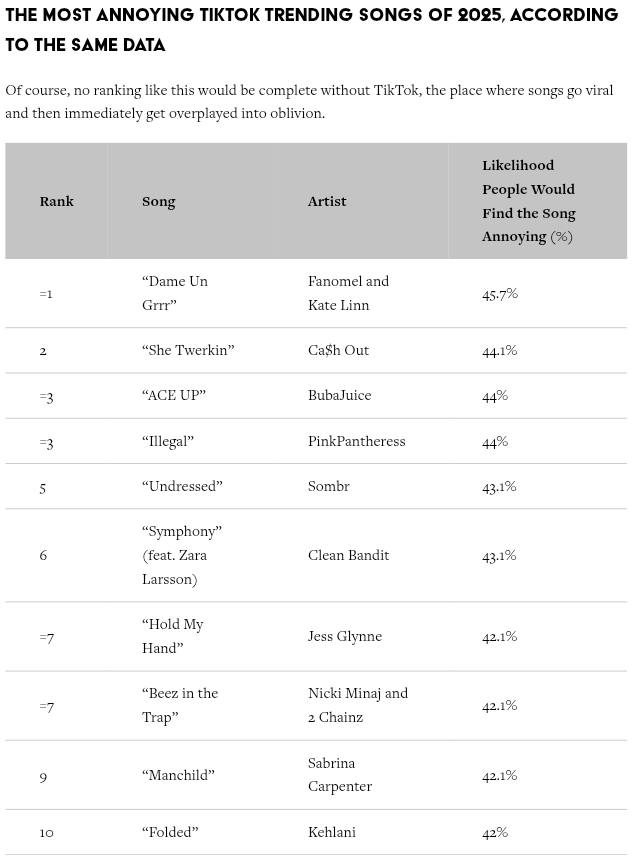Select the "ACE UP" song title
The height and width of the screenshot is (856, 632).
(x=174, y=395)
